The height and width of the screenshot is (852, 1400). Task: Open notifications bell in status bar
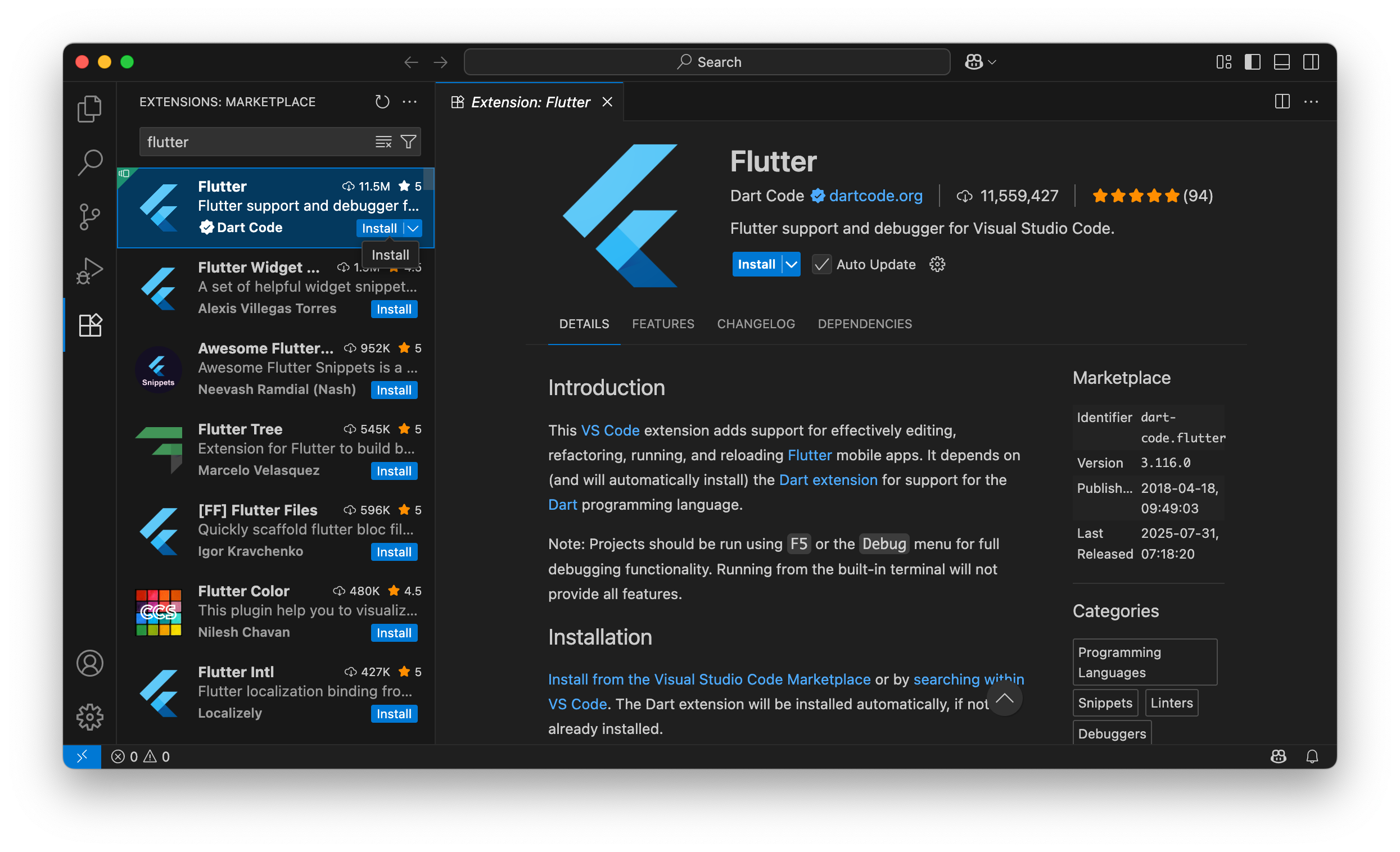(1312, 756)
